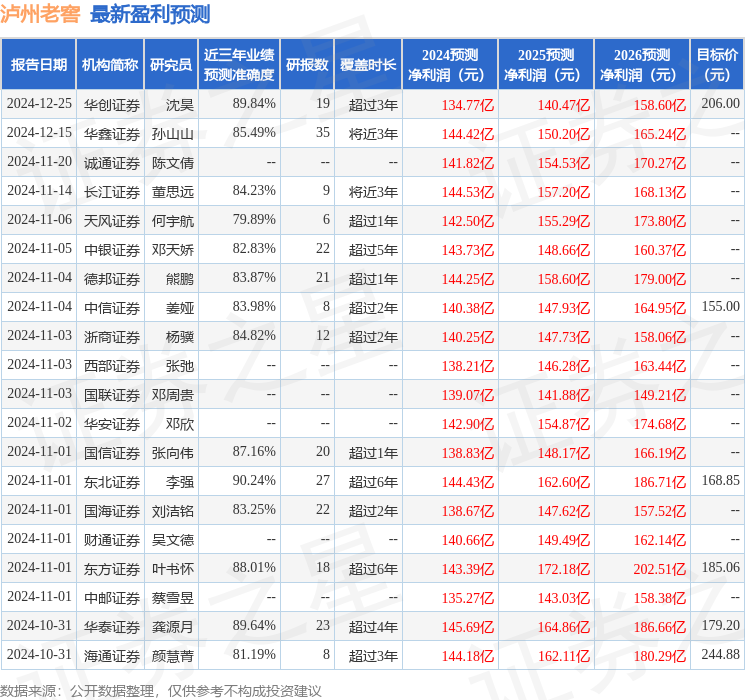Click the 覆盖时长 column header

click(x=368, y=65)
